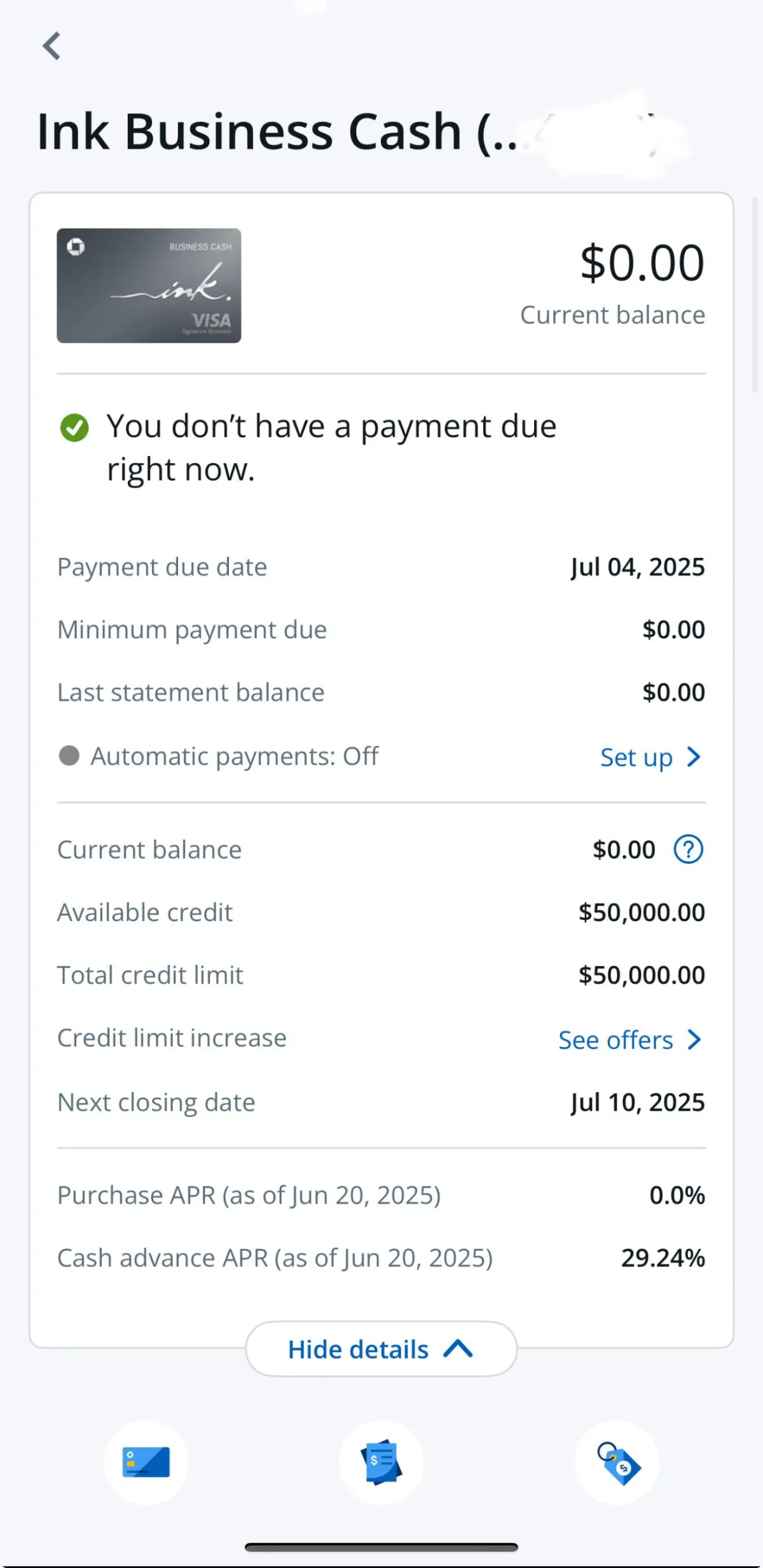The image size is (763, 1568).
Task: Click the chevron beside See offers
Action: point(694,1040)
